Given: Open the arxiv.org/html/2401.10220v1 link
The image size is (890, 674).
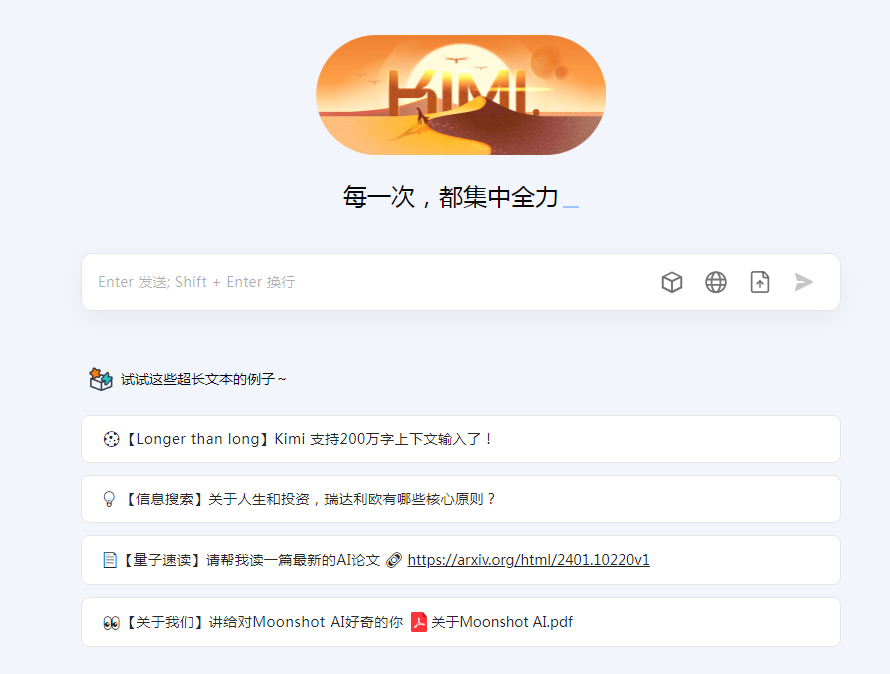Looking at the screenshot, I should pos(528,560).
